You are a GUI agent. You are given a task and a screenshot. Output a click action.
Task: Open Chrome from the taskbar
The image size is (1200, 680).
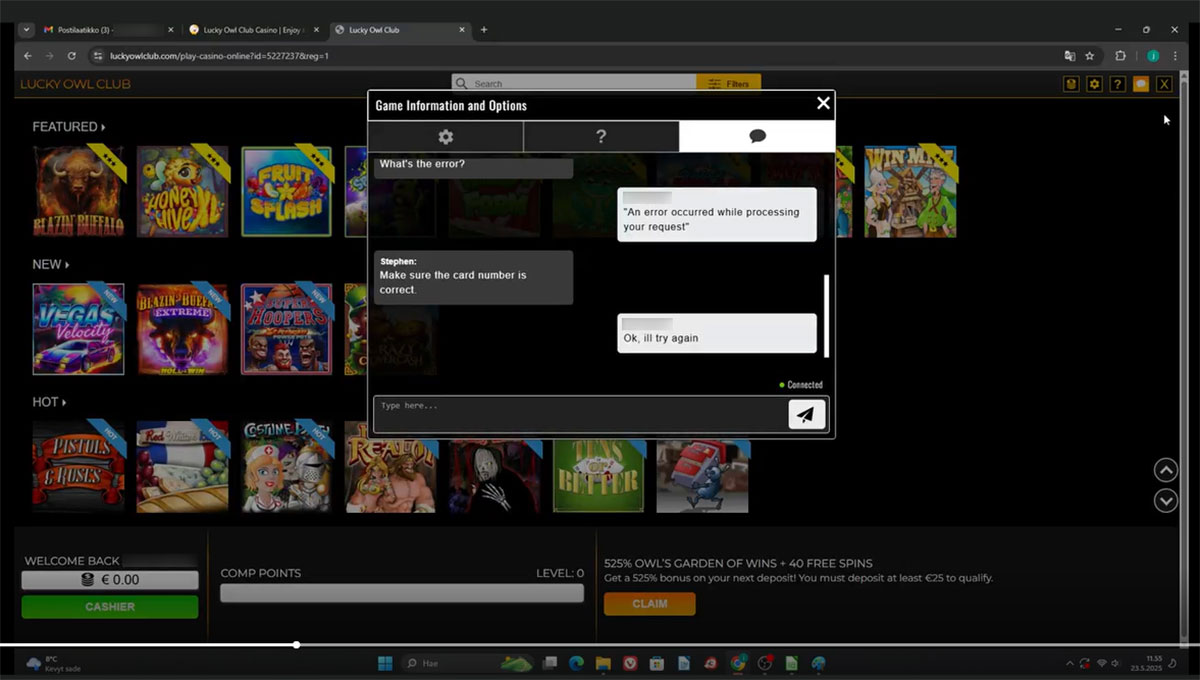(x=738, y=663)
